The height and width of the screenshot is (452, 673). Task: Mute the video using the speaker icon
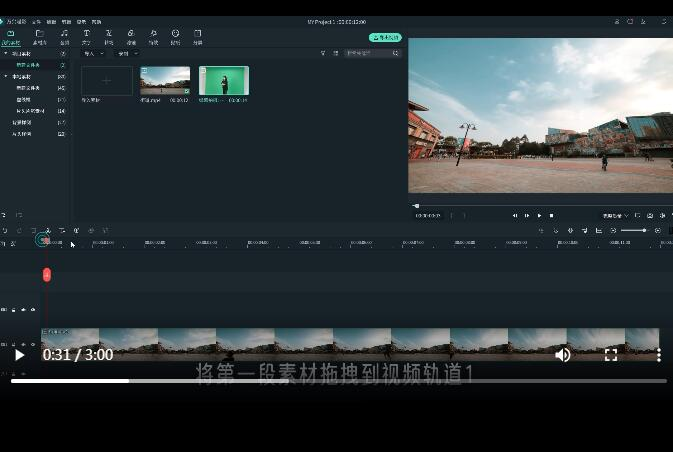(x=563, y=355)
